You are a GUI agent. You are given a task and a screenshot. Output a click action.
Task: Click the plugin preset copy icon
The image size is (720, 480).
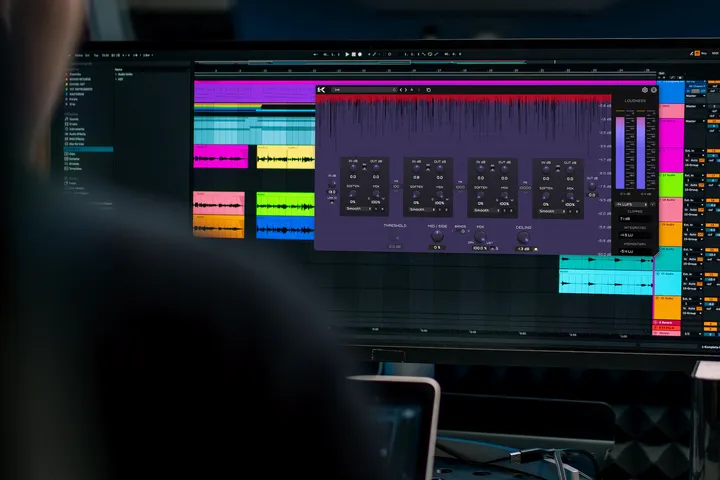click(x=428, y=90)
